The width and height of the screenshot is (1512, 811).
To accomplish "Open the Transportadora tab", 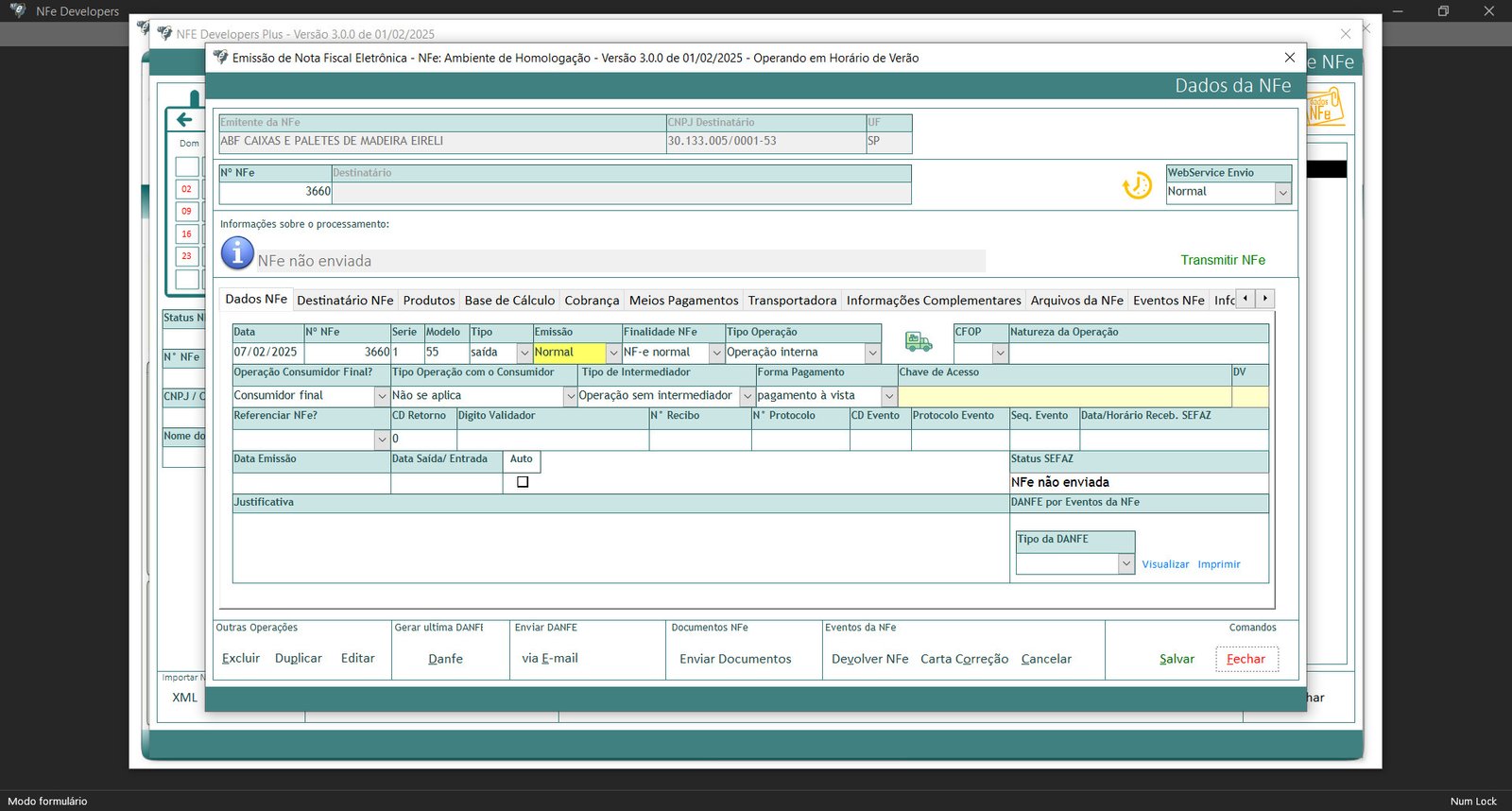I will 792,301.
